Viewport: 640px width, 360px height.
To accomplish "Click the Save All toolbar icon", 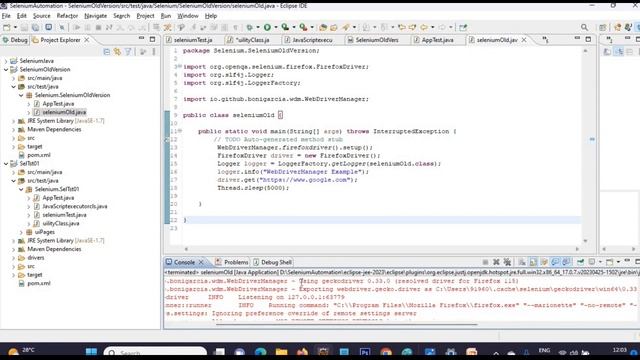I will click(x=36, y=27).
